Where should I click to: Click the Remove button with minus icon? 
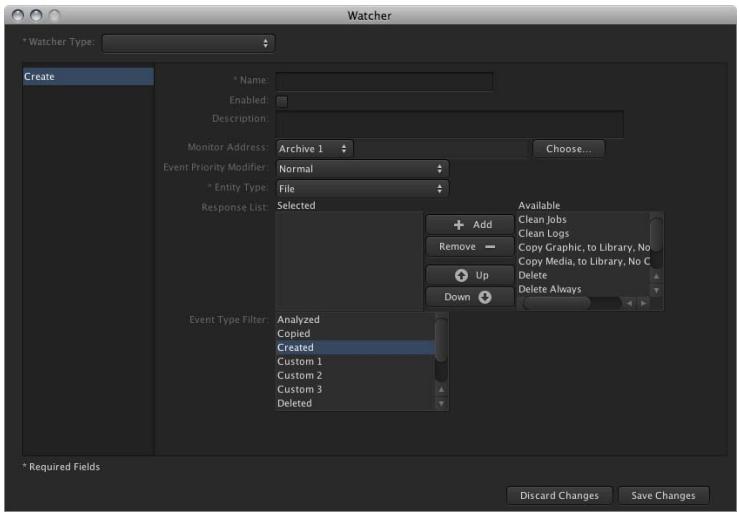470,246
